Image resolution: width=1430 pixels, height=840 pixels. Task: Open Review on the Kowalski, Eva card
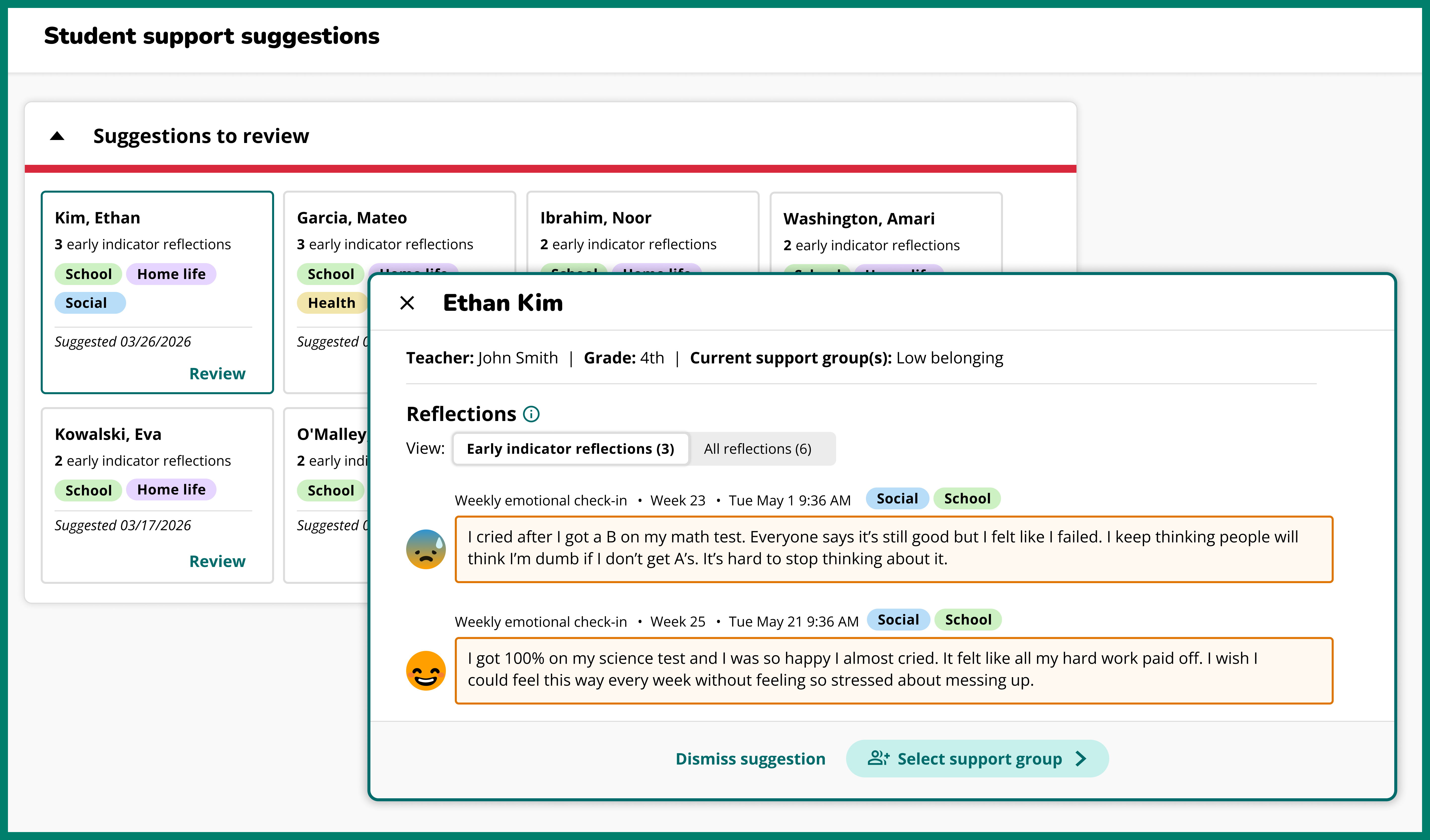point(217,561)
